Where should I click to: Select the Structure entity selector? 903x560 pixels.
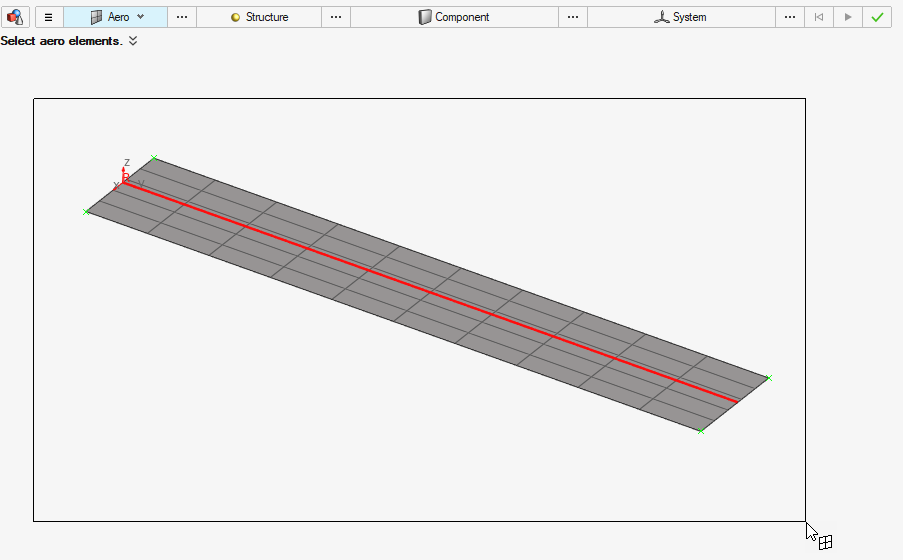(x=259, y=17)
